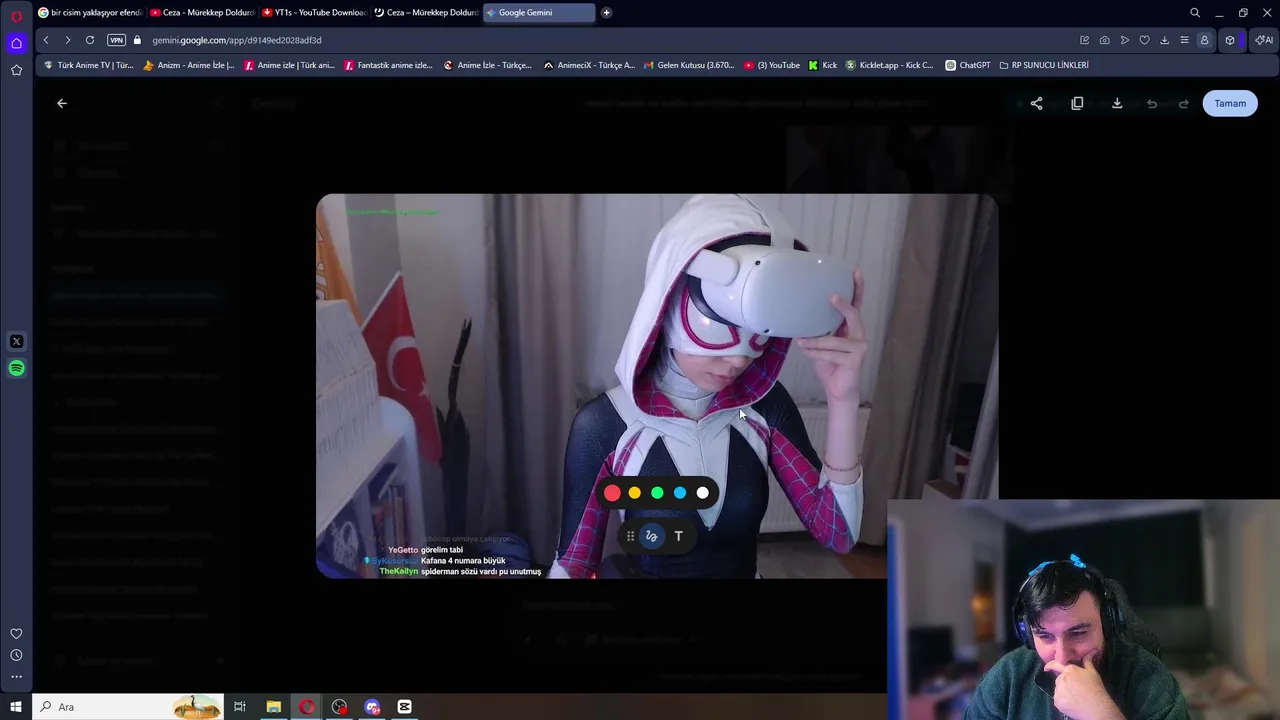The width and height of the screenshot is (1280, 720).
Task: Switch to the YT1s YouTube Downloader tab
Action: coord(315,13)
